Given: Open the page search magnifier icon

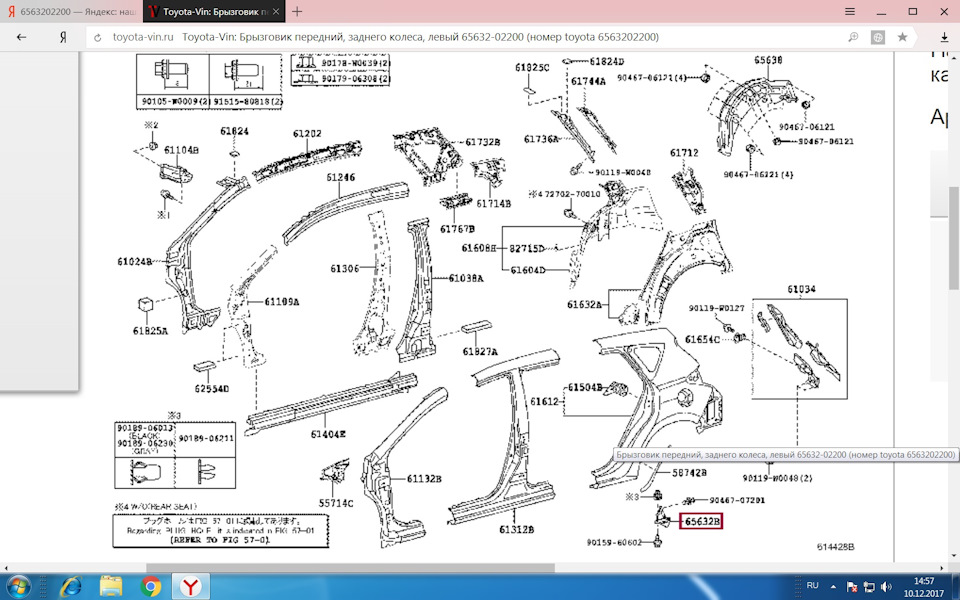Looking at the screenshot, I should tap(853, 36).
